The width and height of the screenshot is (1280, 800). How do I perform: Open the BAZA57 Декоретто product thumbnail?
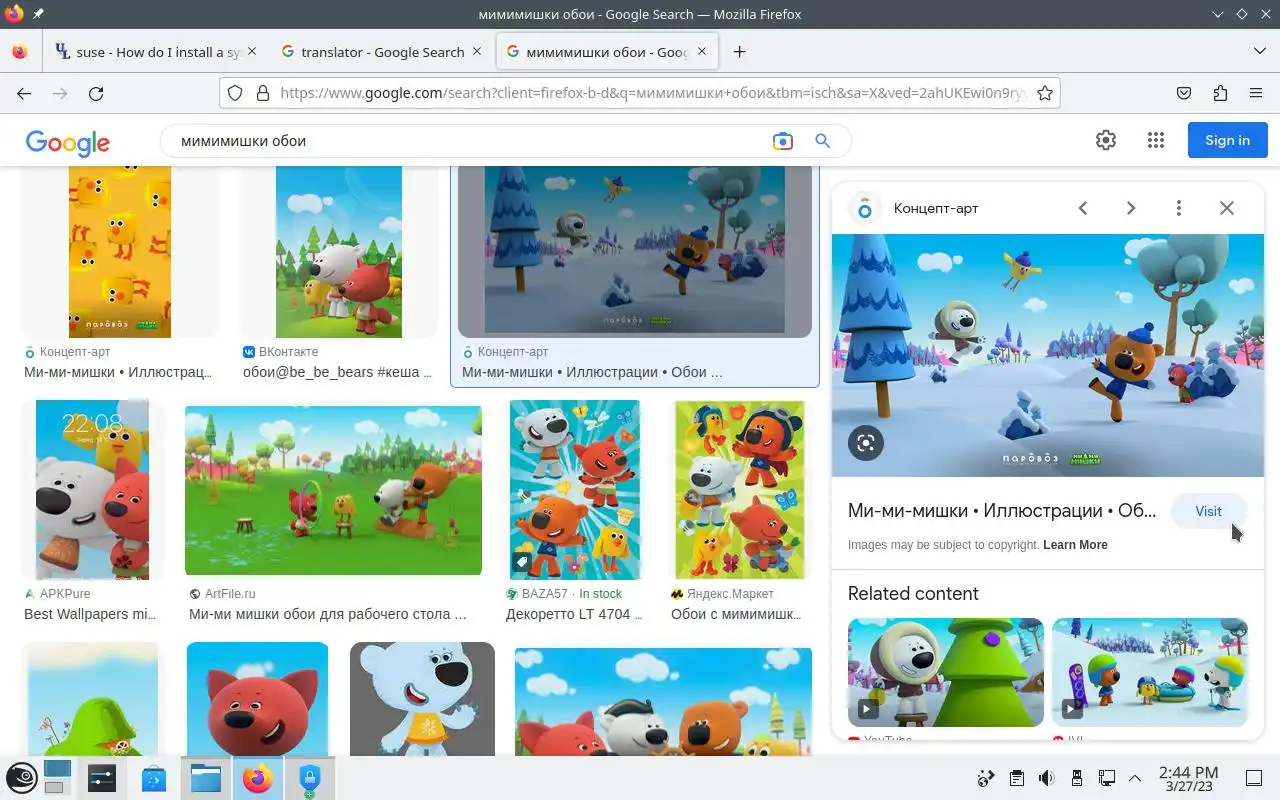(575, 490)
